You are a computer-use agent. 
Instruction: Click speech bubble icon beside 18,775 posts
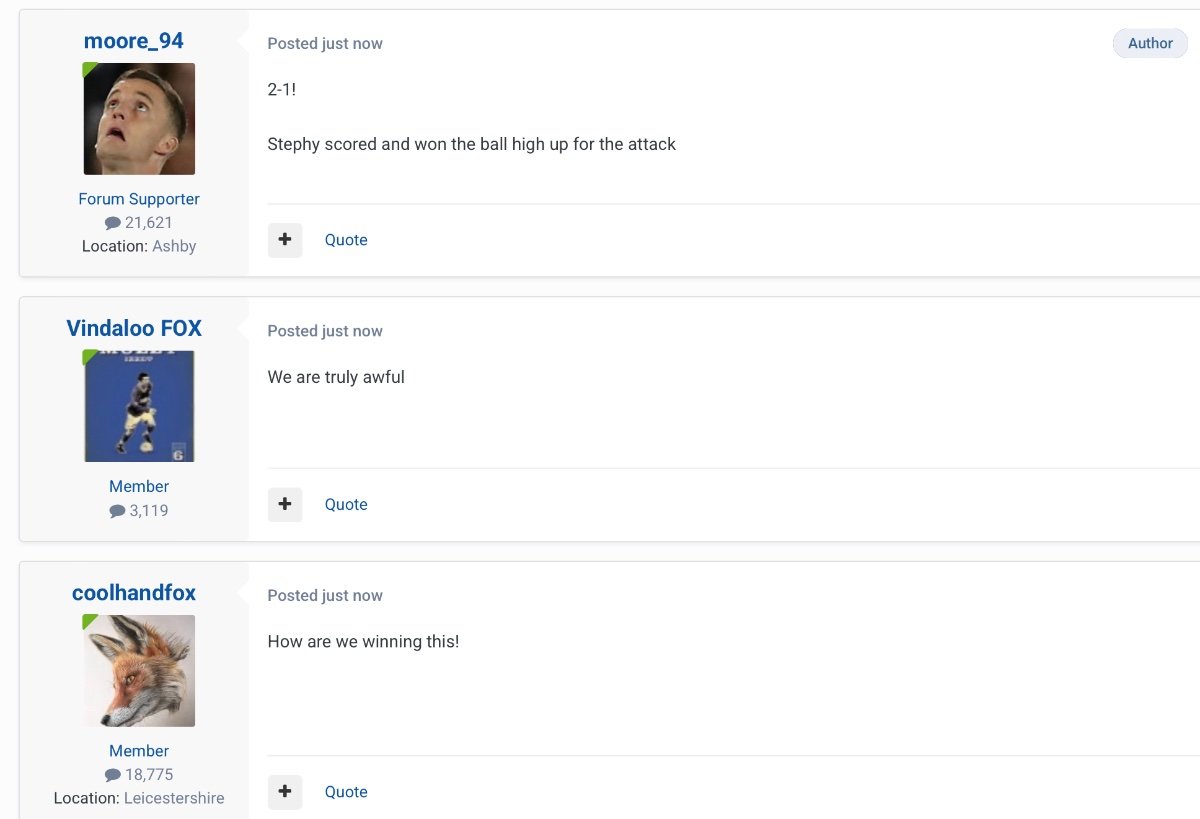(x=113, y=775)
